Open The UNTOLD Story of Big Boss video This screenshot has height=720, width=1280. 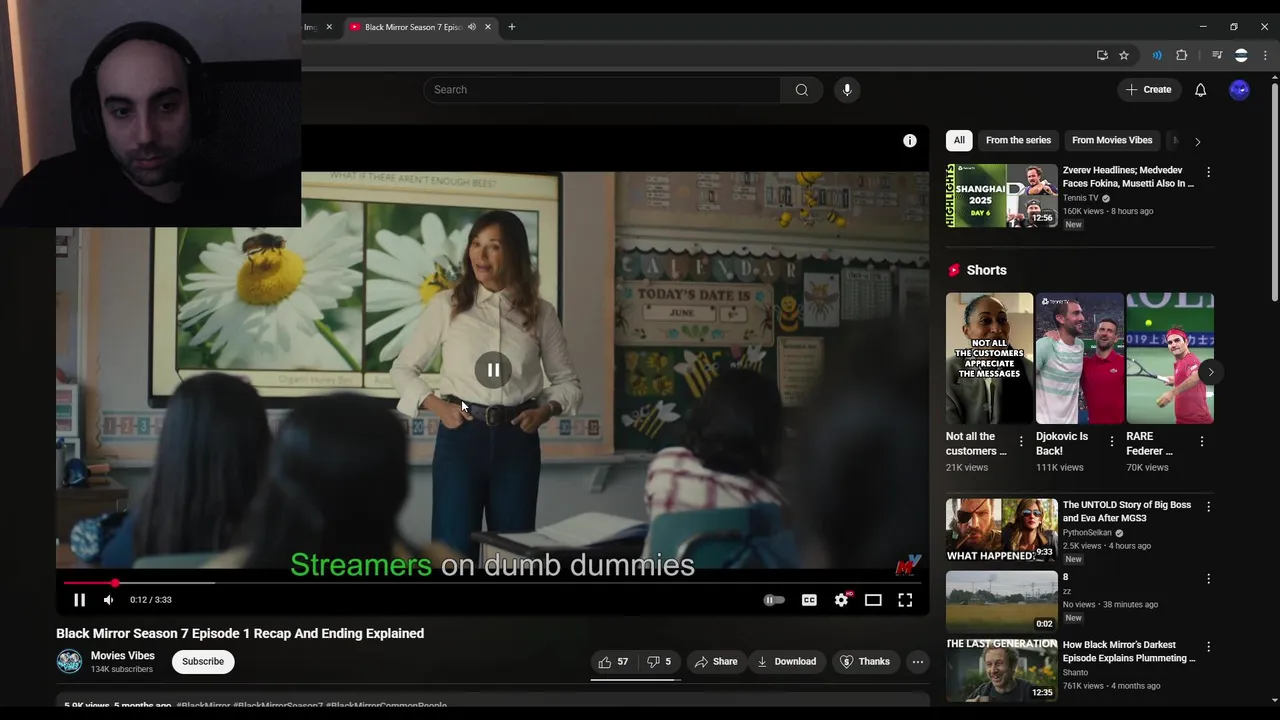(1001, 530)
